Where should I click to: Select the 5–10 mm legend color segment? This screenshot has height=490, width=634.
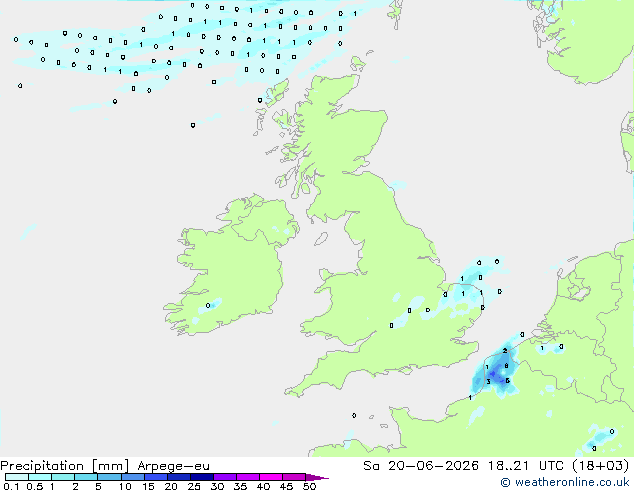110,477
